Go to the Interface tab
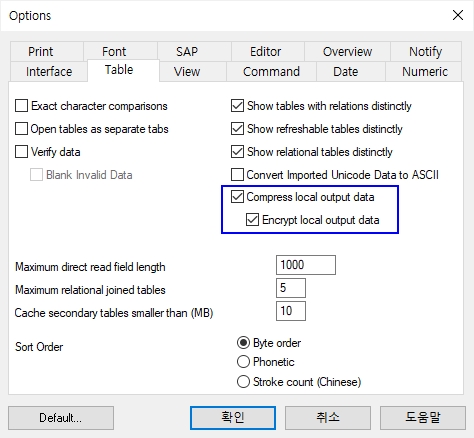The height and width of the screenshot is (438, 474). (49, 72)
